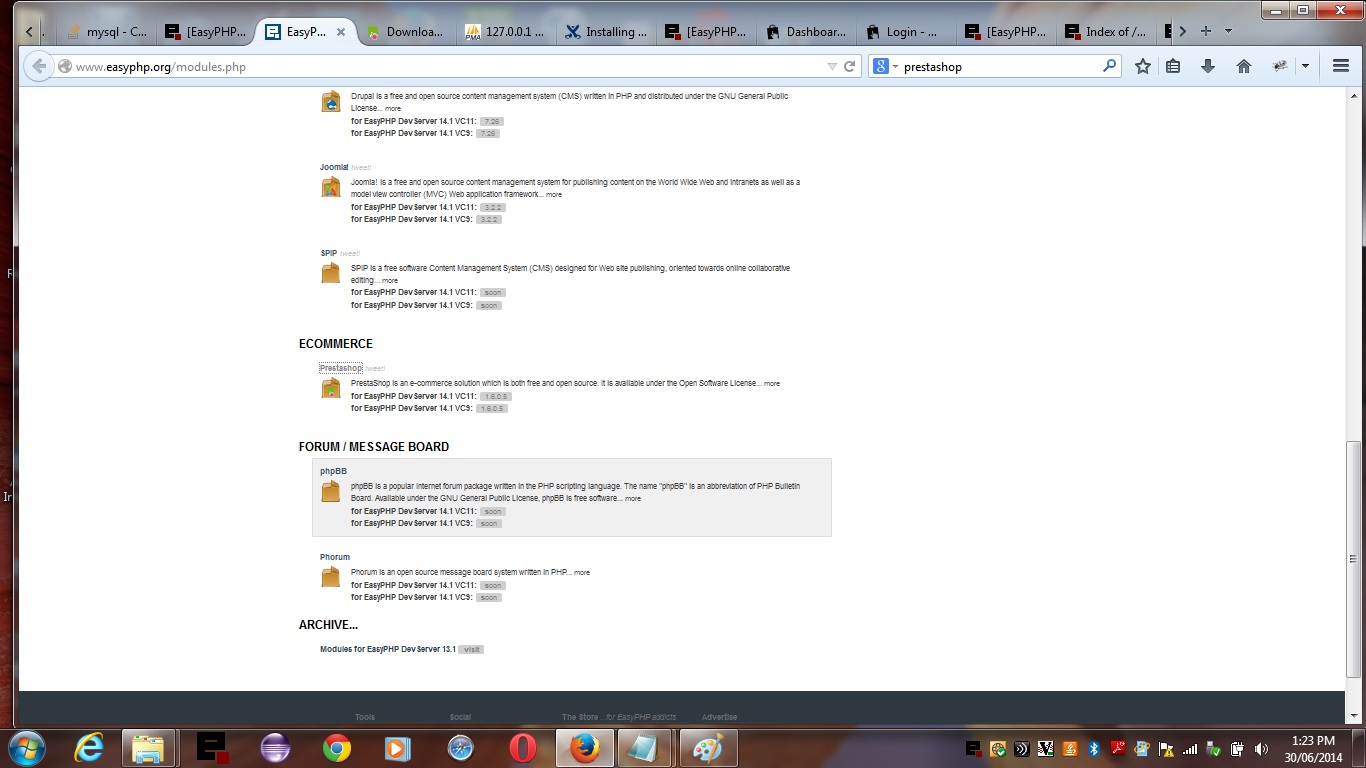The image size is (1366, 768).
Task: Click the ECOMMERCE section heading
Action: point(336,344)
